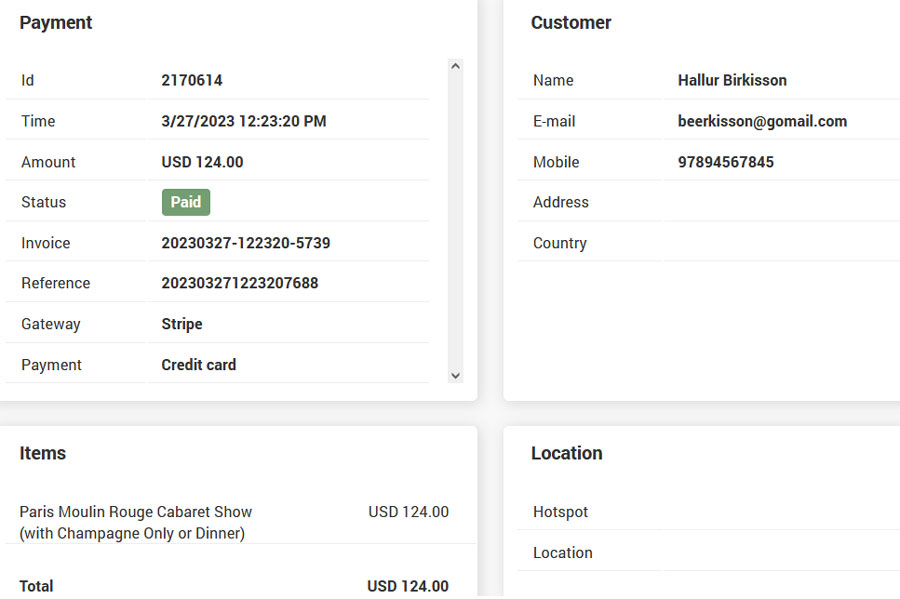Click the reference number 202303271223207688

240,283
